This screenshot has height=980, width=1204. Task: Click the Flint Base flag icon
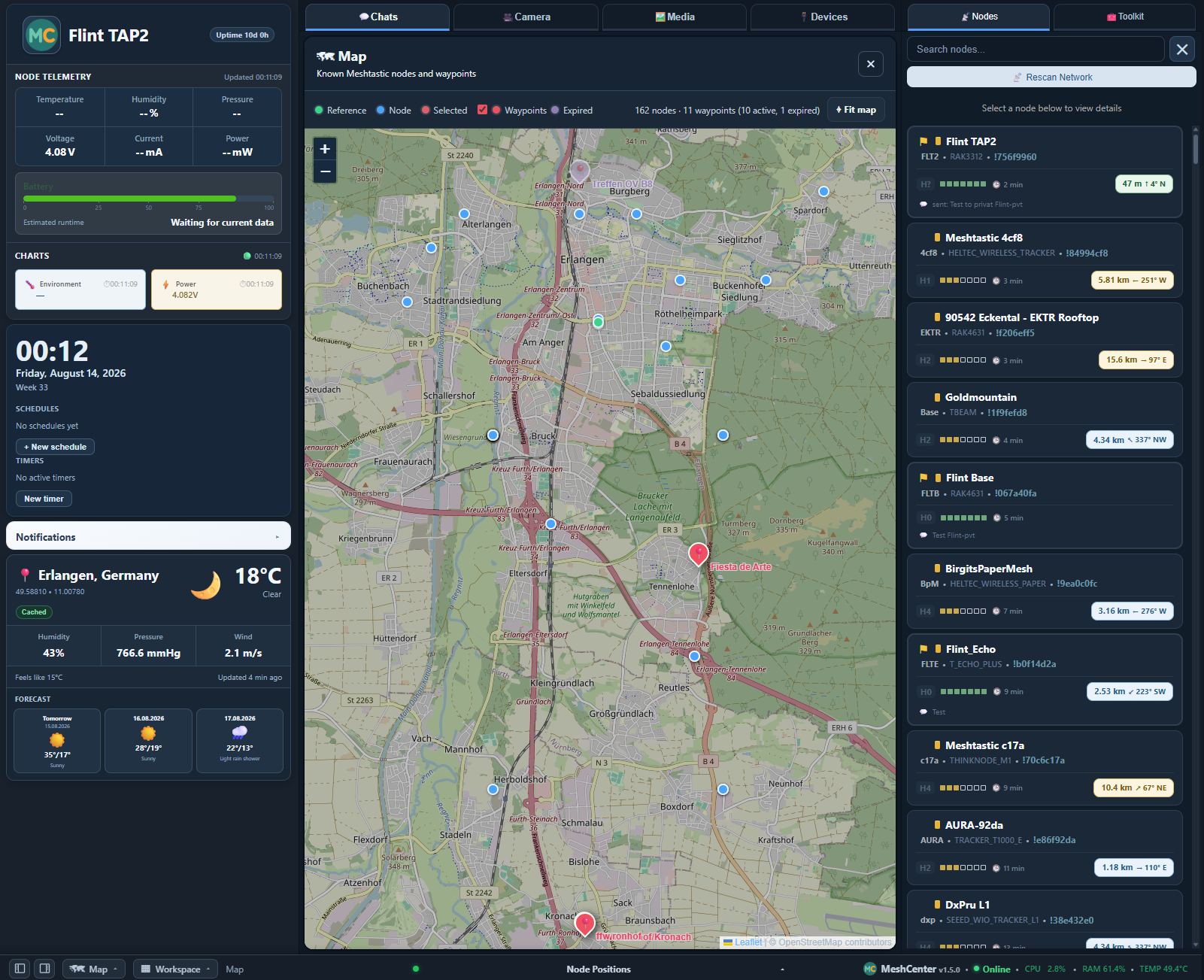[923, 478]
